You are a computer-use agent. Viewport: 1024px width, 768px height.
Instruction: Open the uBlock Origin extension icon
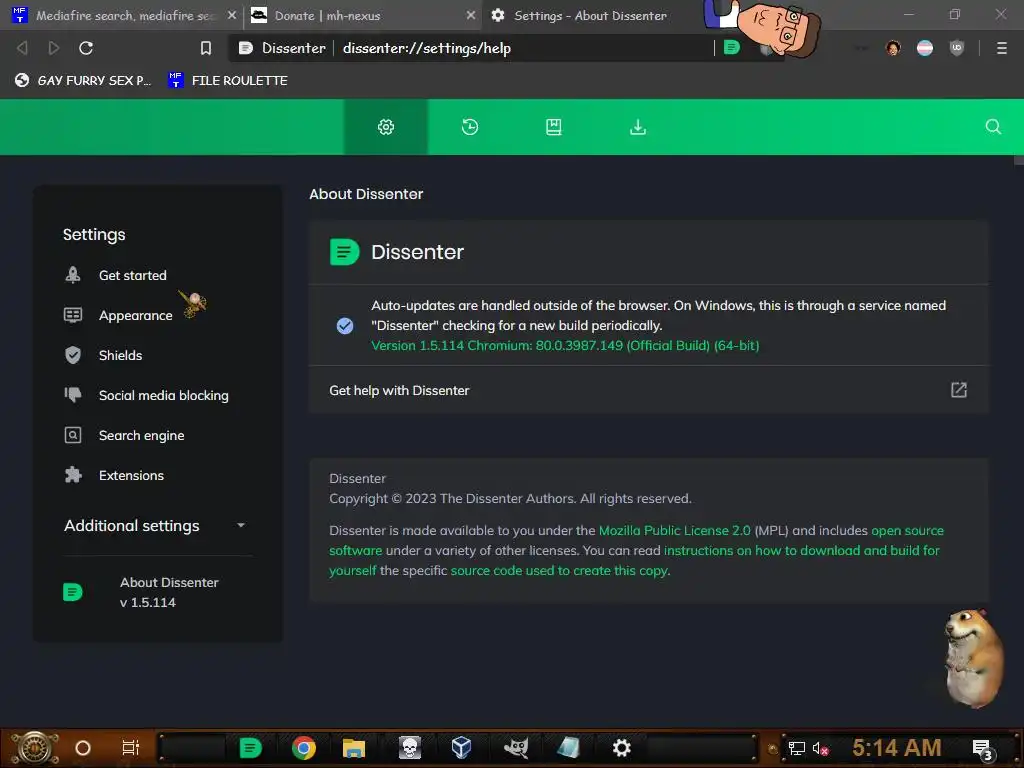(957, 48)
